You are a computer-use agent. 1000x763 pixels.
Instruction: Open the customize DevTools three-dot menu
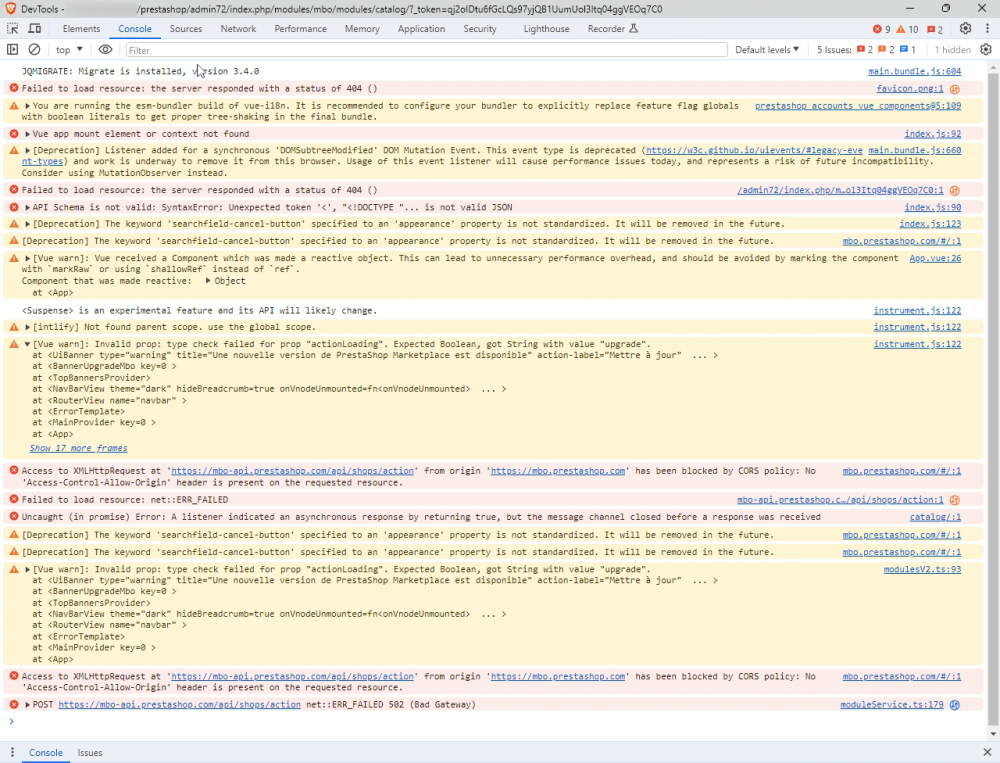[x=986, y=29]
